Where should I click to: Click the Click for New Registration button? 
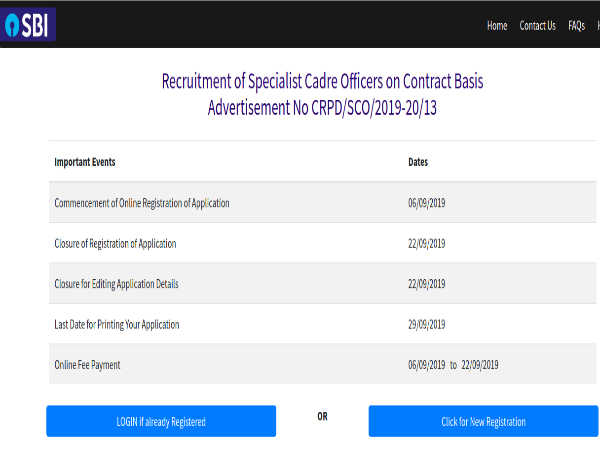click(483, 421)
